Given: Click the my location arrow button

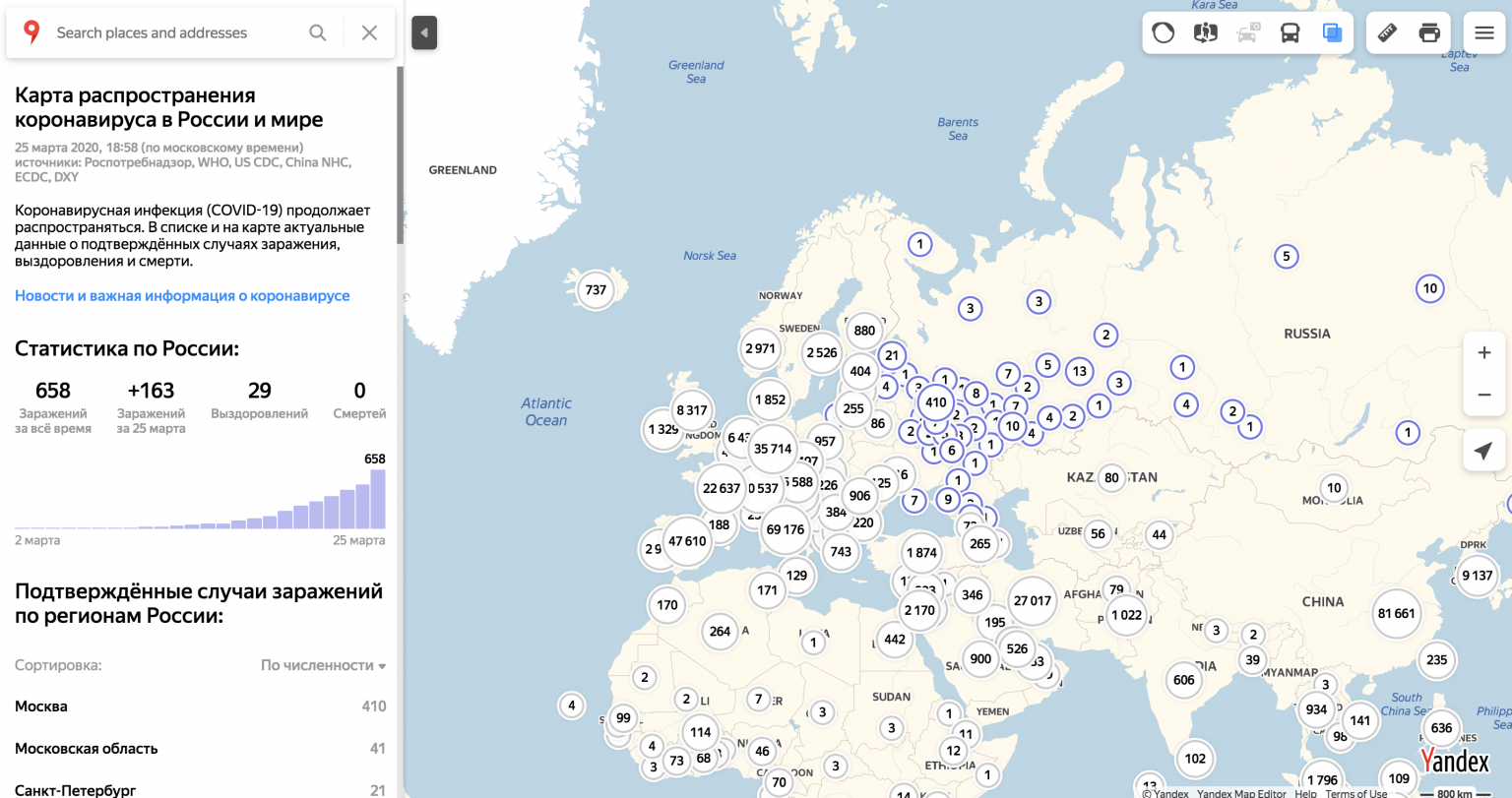Looking at the screenshot, I should [x=1482, y=451].
